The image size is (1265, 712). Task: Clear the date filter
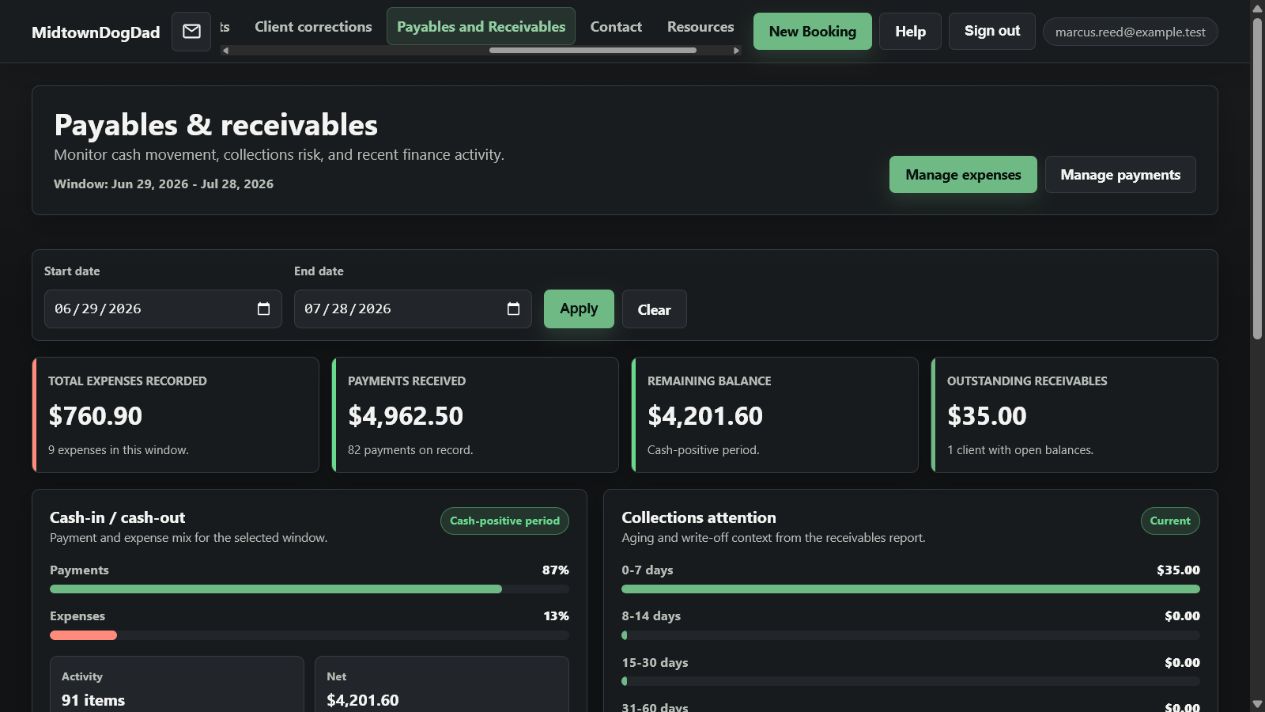click(x=654, y=309)
